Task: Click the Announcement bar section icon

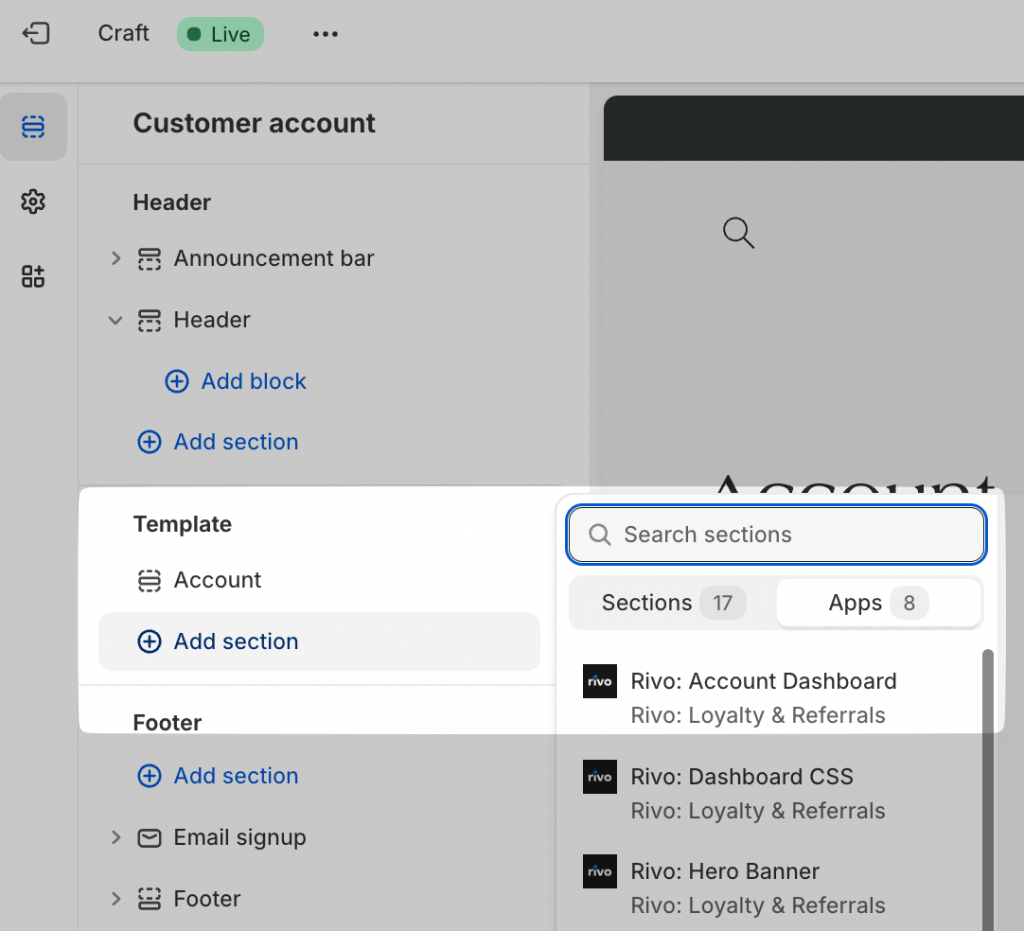Action: pyautogui.click(x=149, y=259)
